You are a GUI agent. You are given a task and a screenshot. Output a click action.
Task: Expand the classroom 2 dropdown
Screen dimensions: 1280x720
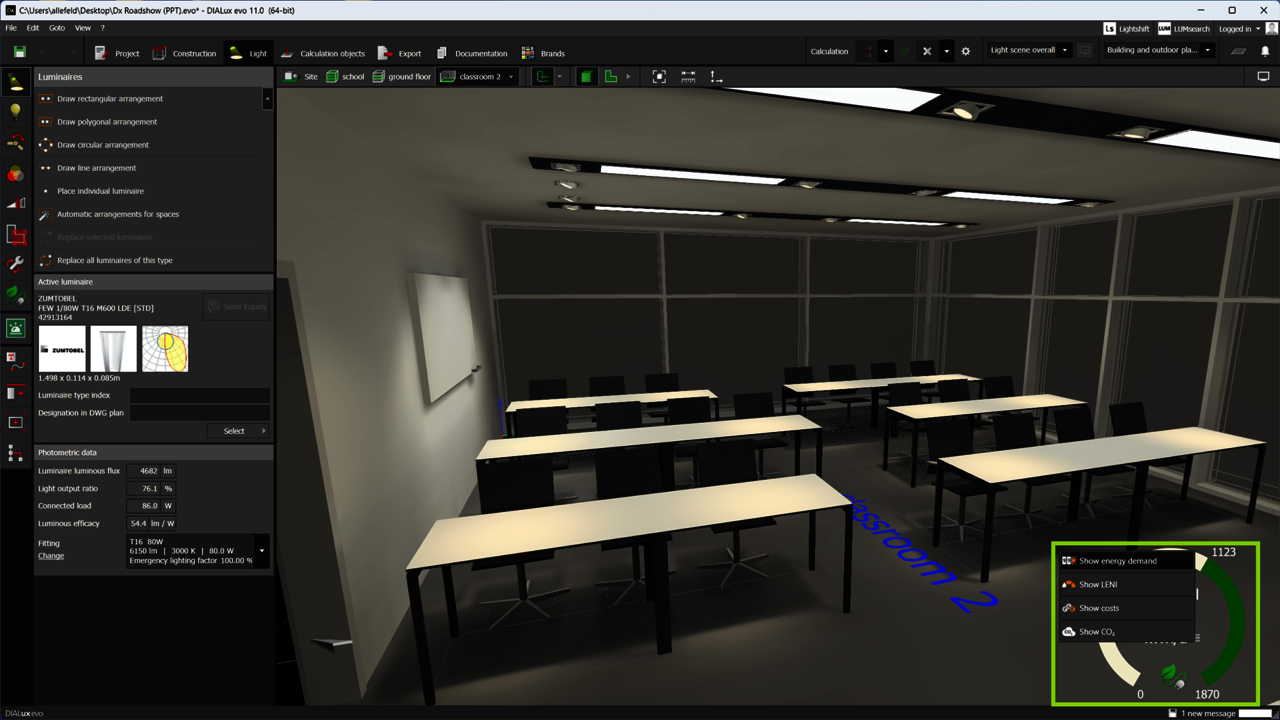pyautogui.click(x=511, y=77)
